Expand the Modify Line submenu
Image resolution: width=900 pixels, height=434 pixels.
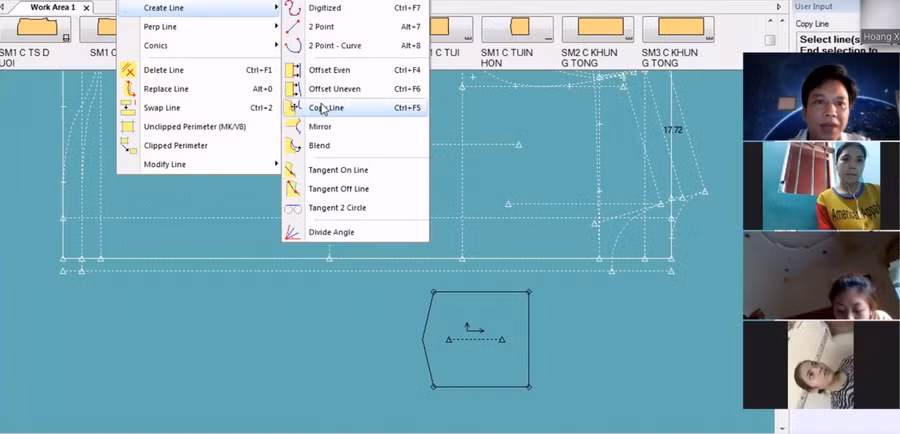click(196, 164)
